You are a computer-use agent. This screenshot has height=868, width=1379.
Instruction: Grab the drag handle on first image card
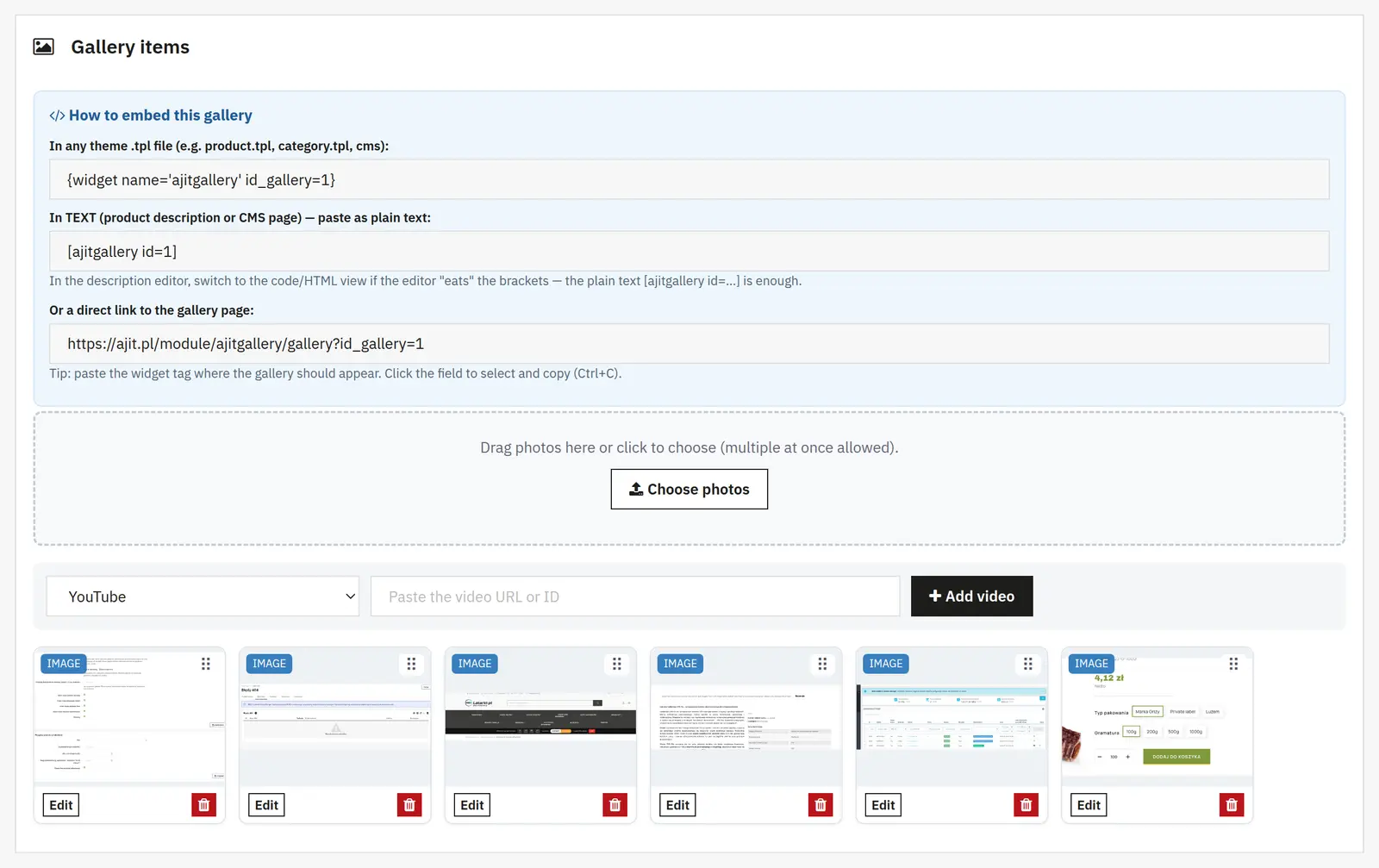(x=206, y=664)
